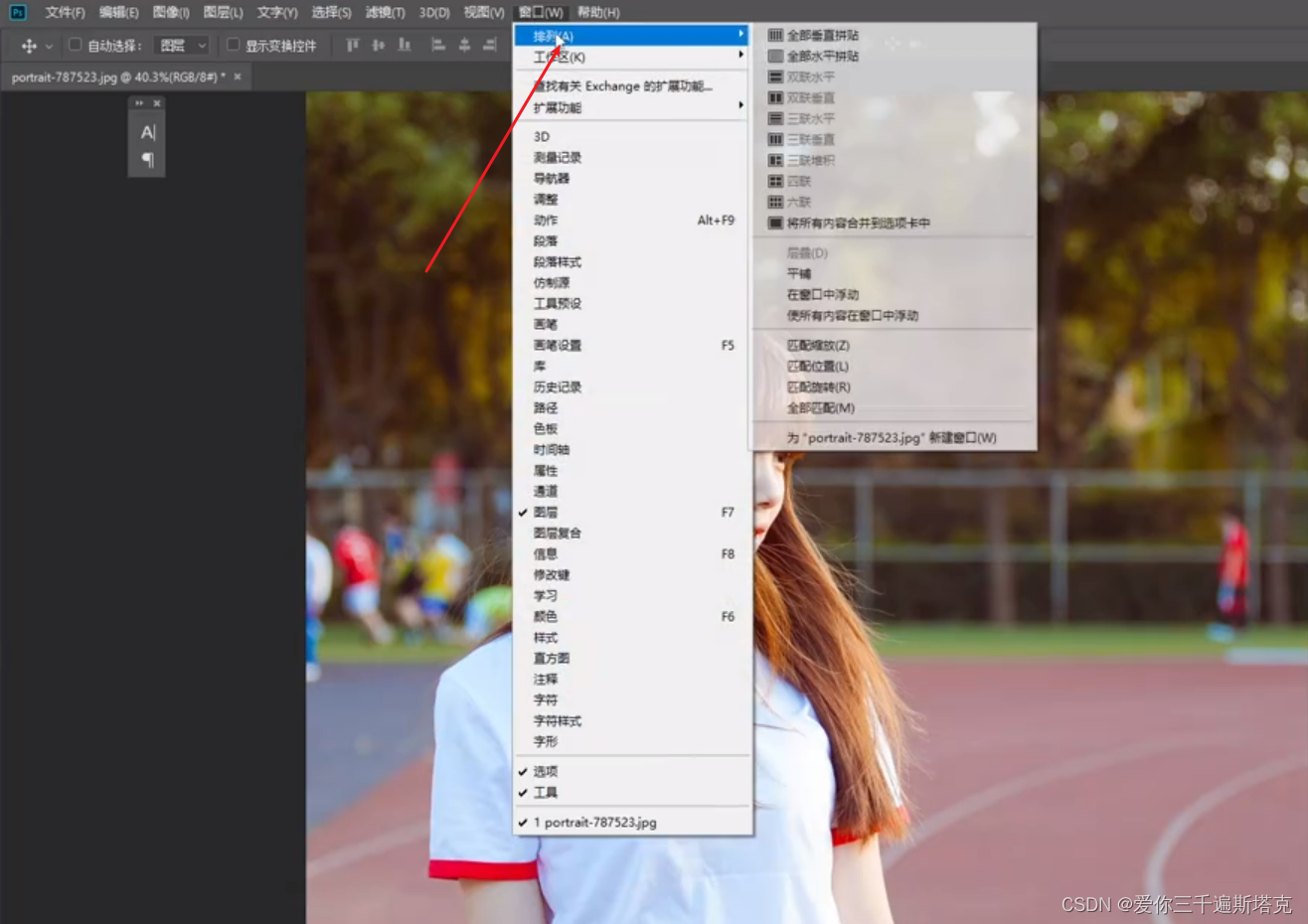Open the 图像(I) menu

click(x=171, y=12)
